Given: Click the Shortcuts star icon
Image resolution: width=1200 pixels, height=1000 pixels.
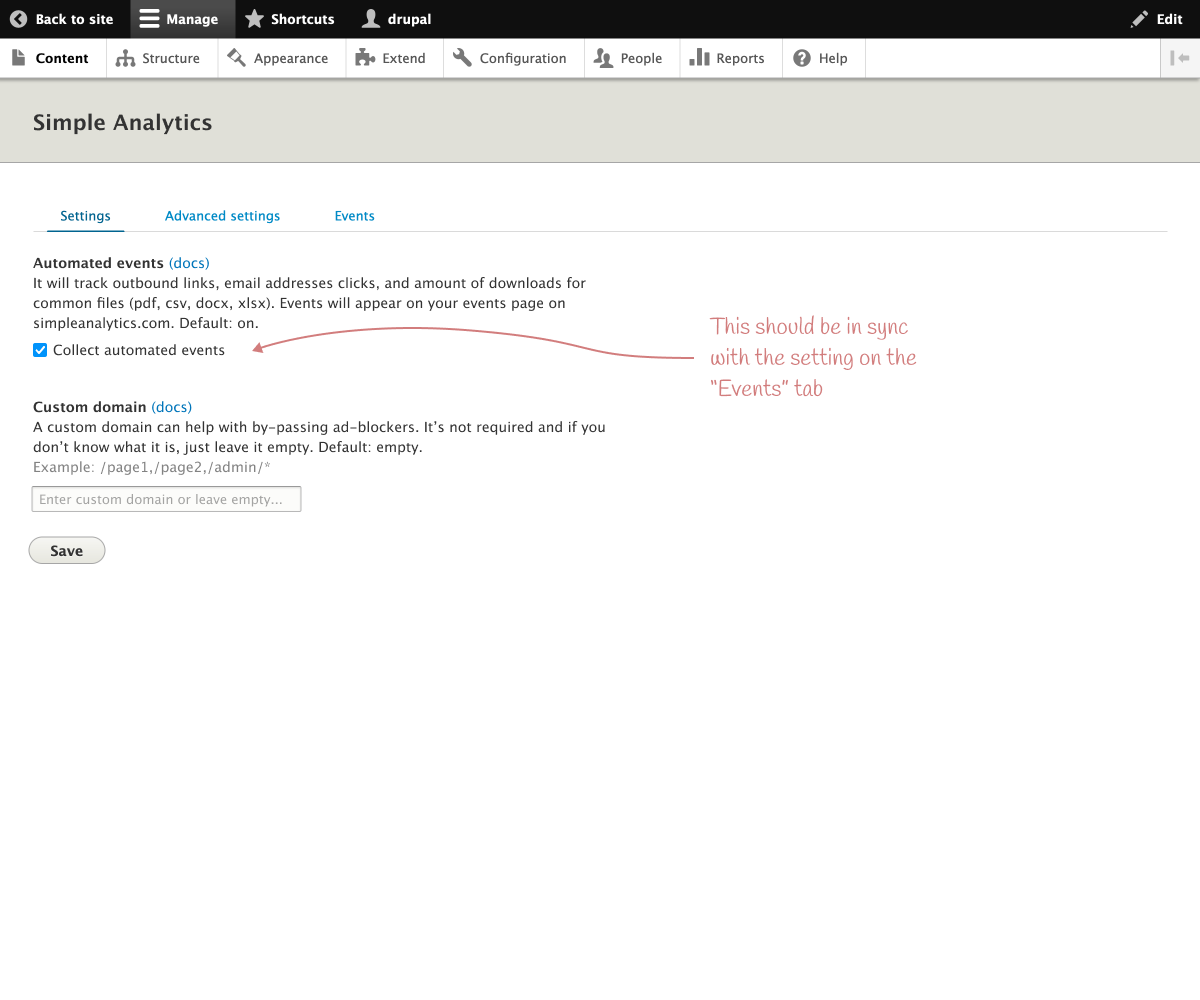Looking at the screenshot, I should coord(254,19).
